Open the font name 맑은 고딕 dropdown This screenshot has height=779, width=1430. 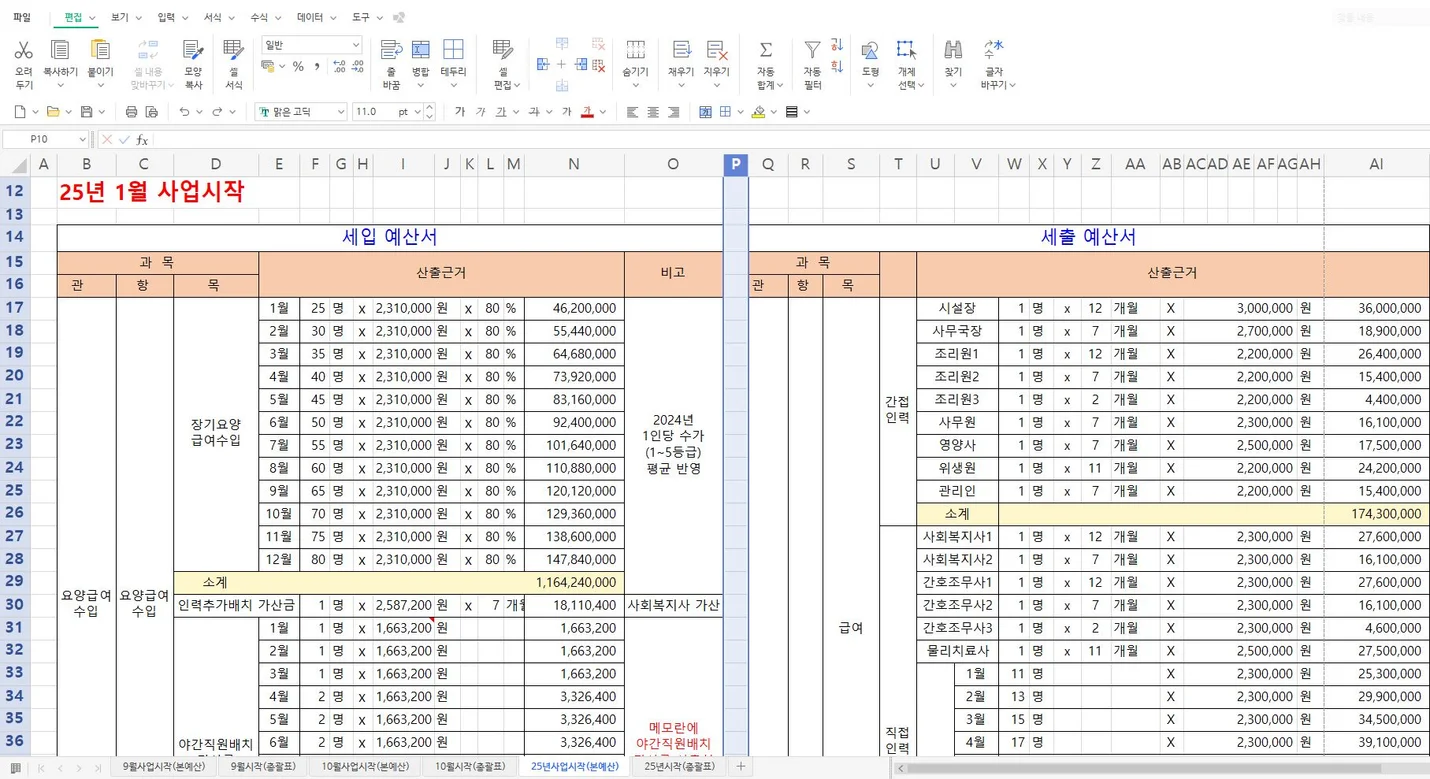tap(341, 112)
